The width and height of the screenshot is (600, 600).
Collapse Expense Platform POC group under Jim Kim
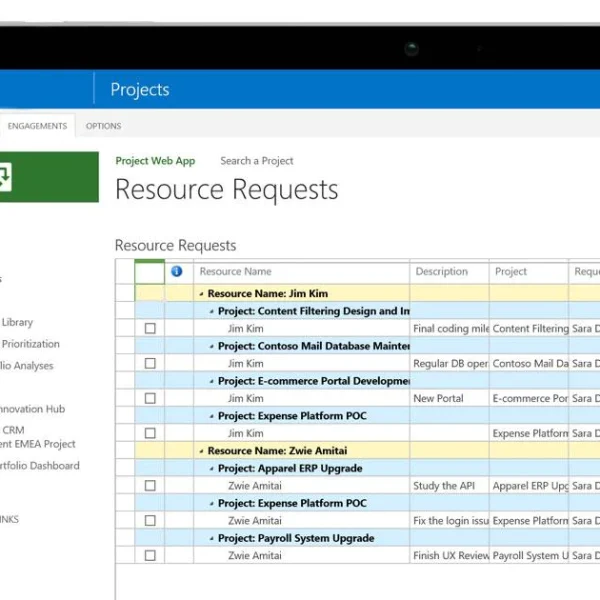[212, 416]
